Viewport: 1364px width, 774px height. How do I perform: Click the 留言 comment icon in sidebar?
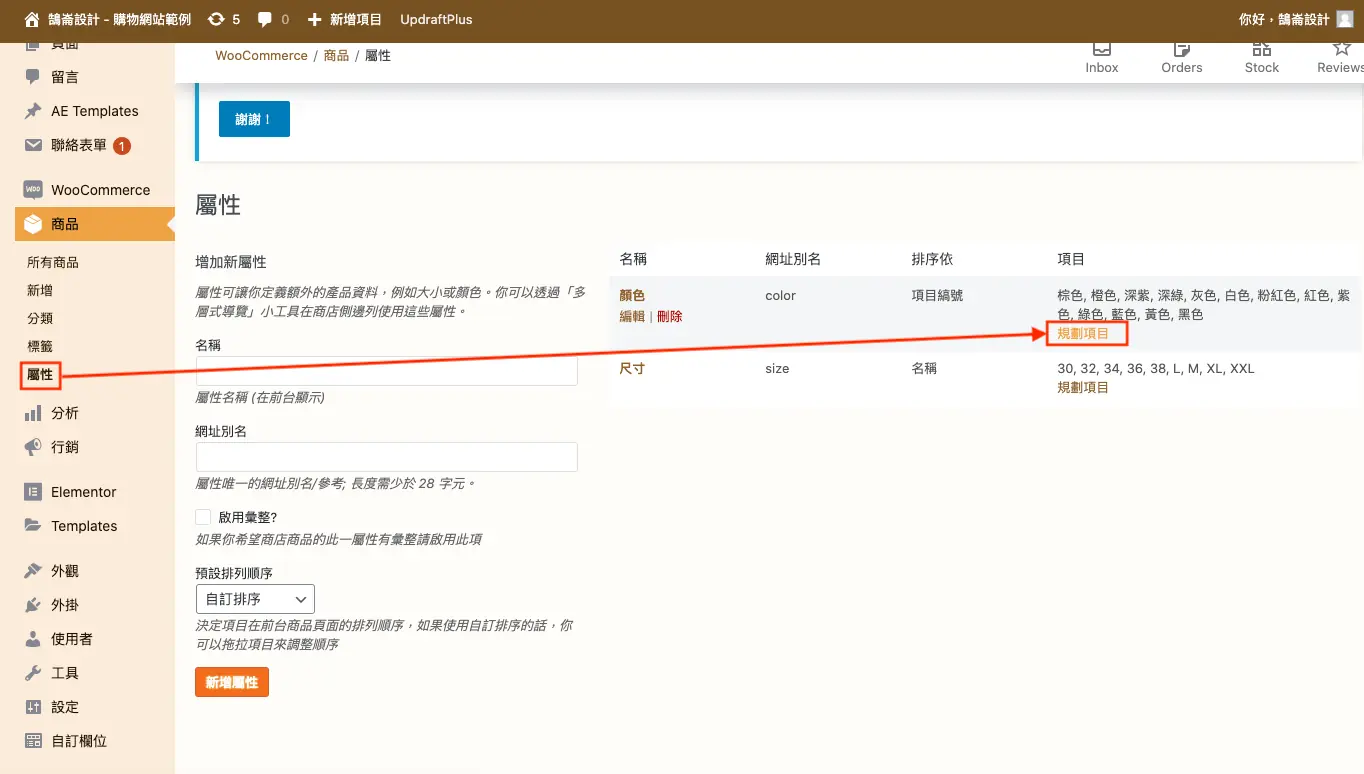(x=33, y=77)
